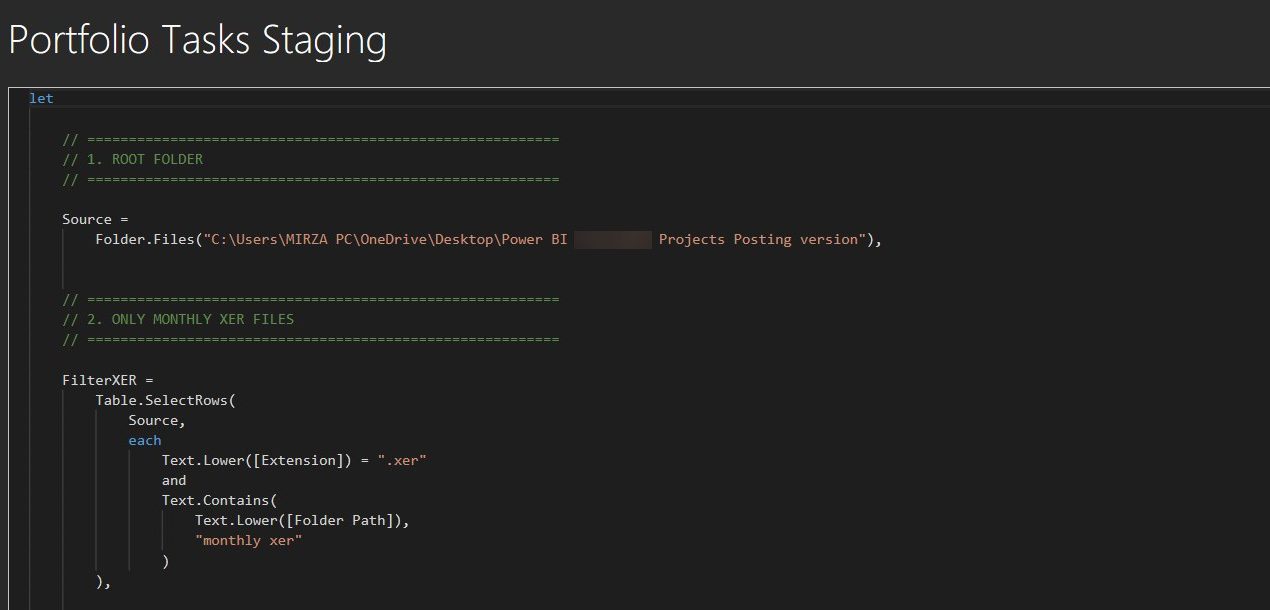1270x610 pixels.
Task: Click the "let" keyword
Action: tap(41, 98)
